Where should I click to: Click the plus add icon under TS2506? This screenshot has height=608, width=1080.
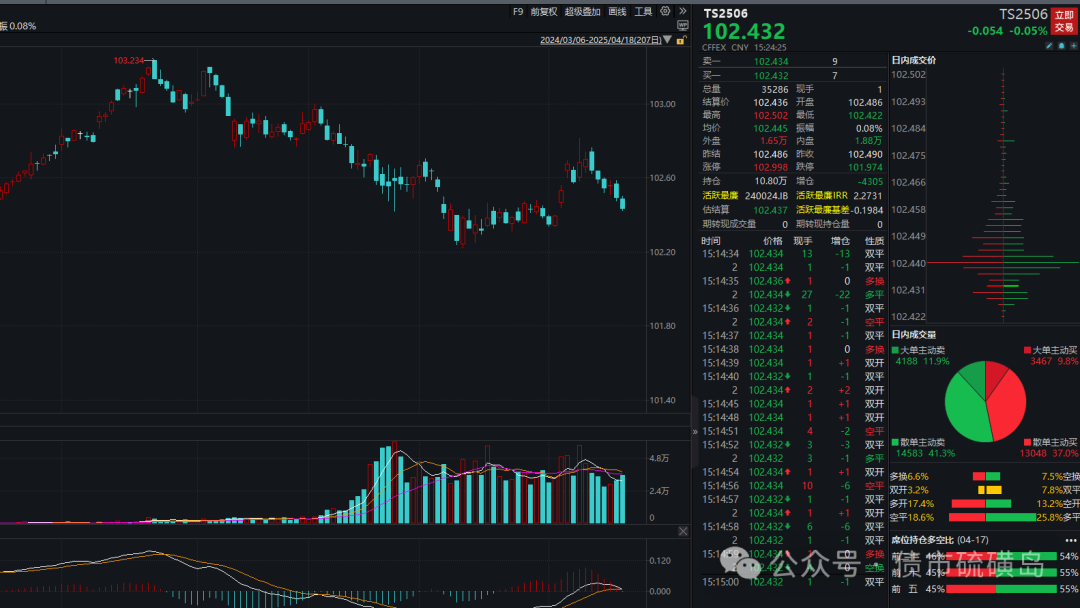[1073, 46]
